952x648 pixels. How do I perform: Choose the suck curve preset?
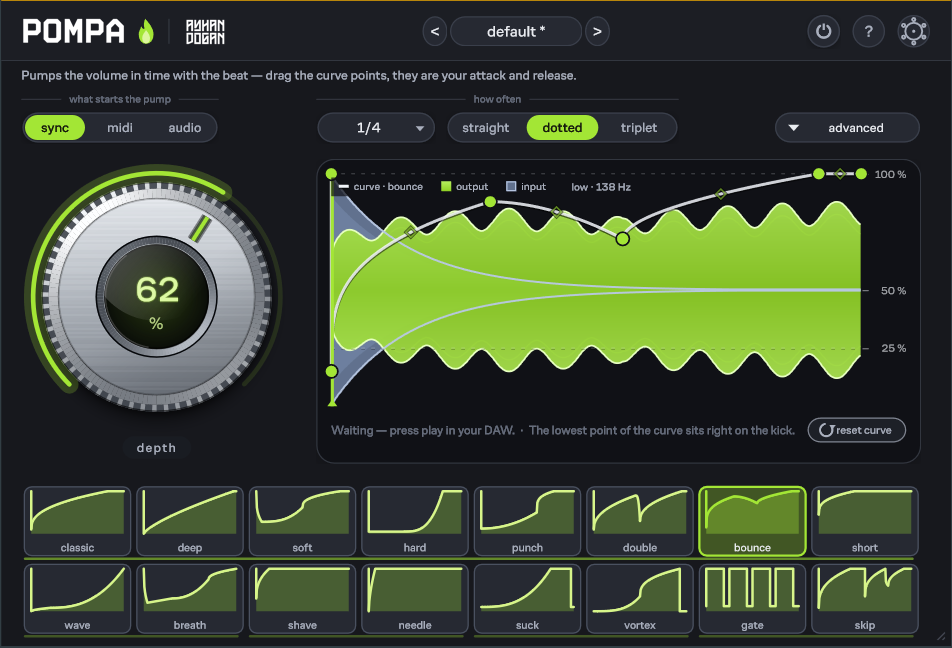pos(527,599)
